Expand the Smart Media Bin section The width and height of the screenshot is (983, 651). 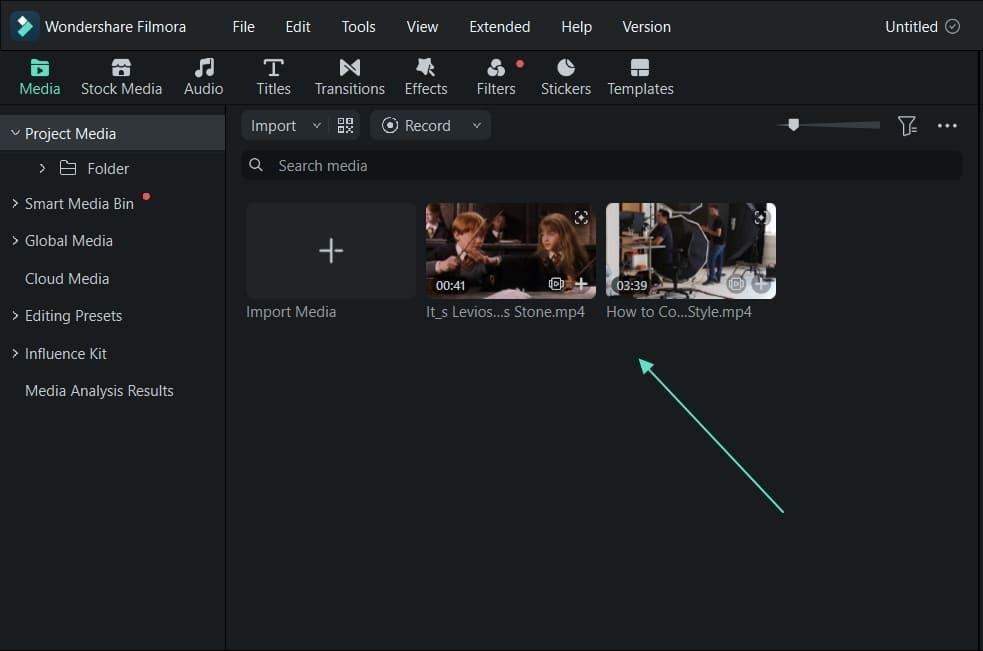point(15,203)
